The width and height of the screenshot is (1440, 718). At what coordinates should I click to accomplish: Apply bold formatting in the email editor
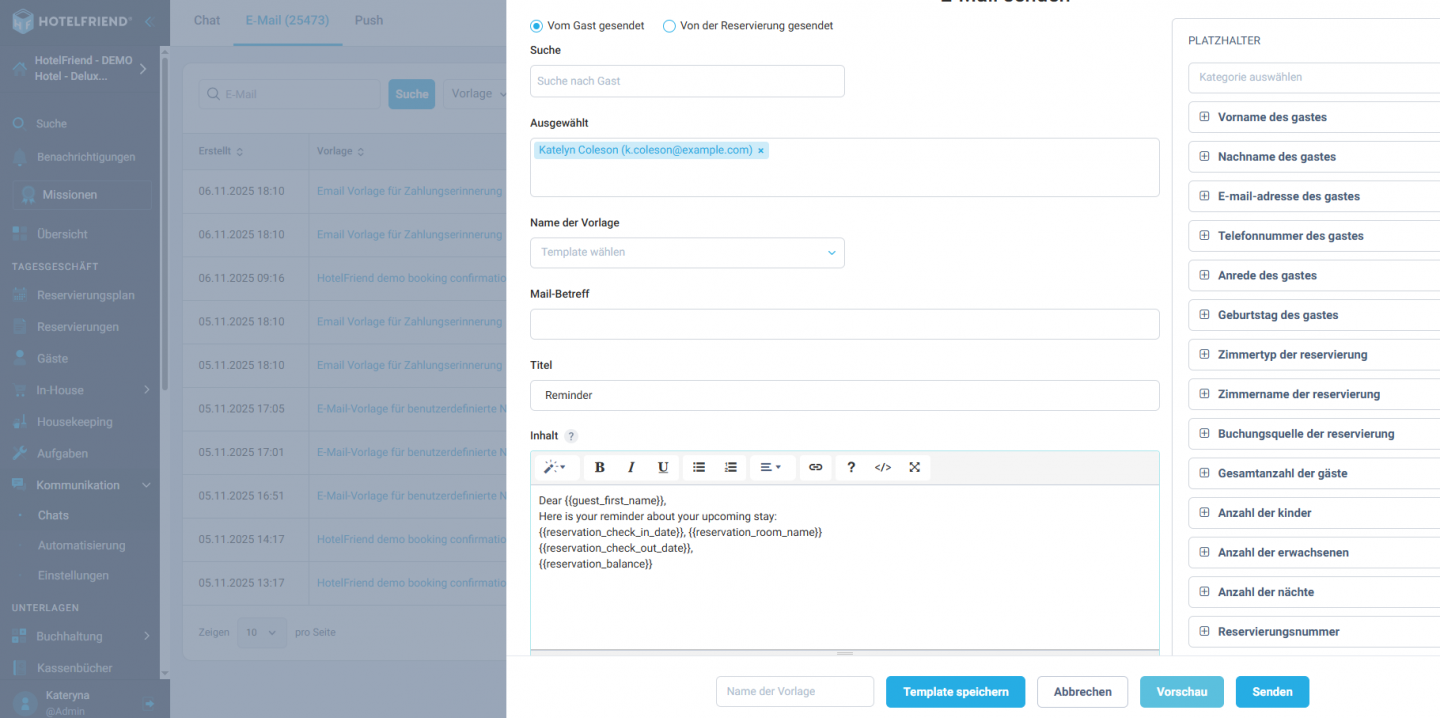(x=599, y=467)
